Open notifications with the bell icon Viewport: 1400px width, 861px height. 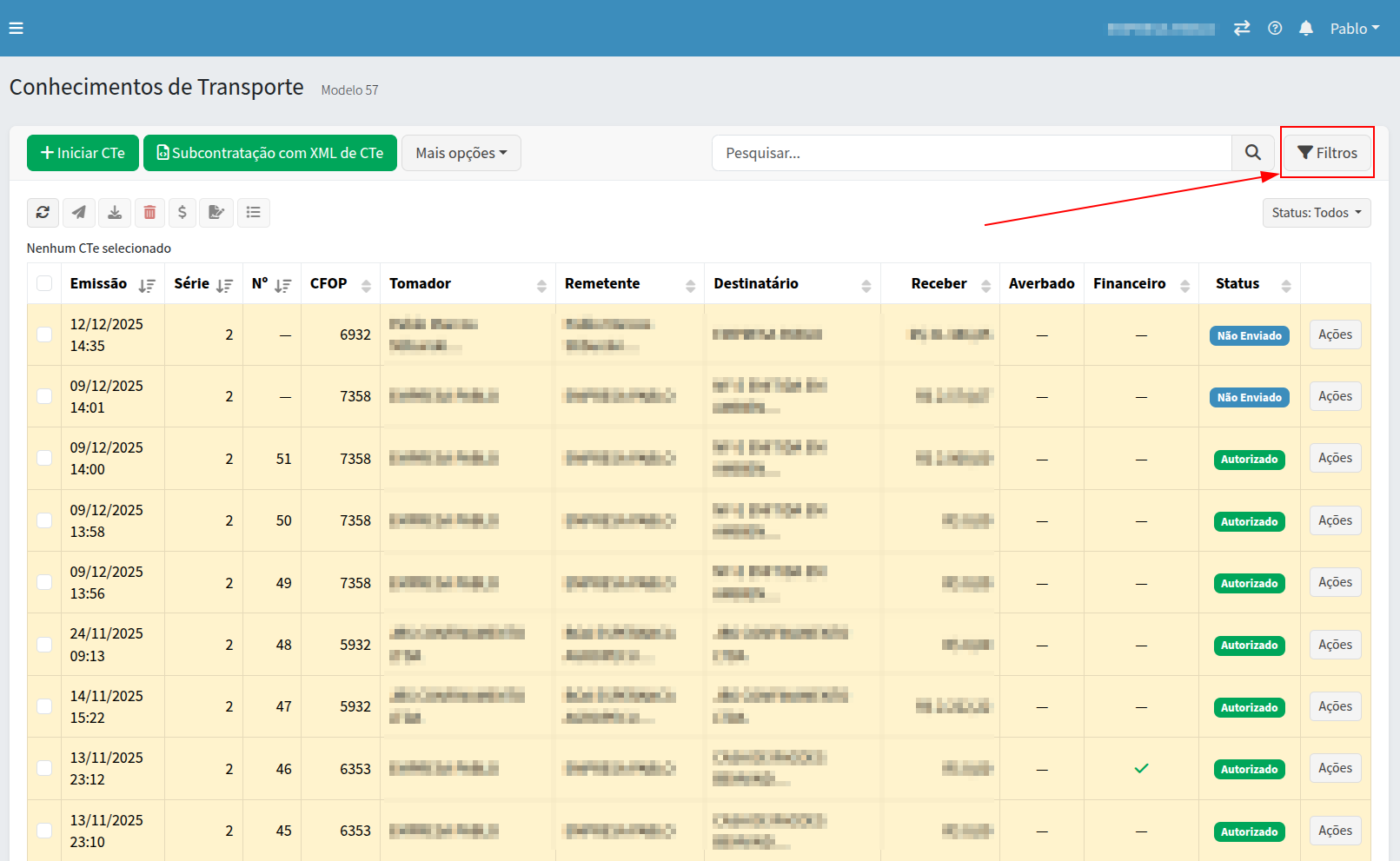(x=1305, y=28)
